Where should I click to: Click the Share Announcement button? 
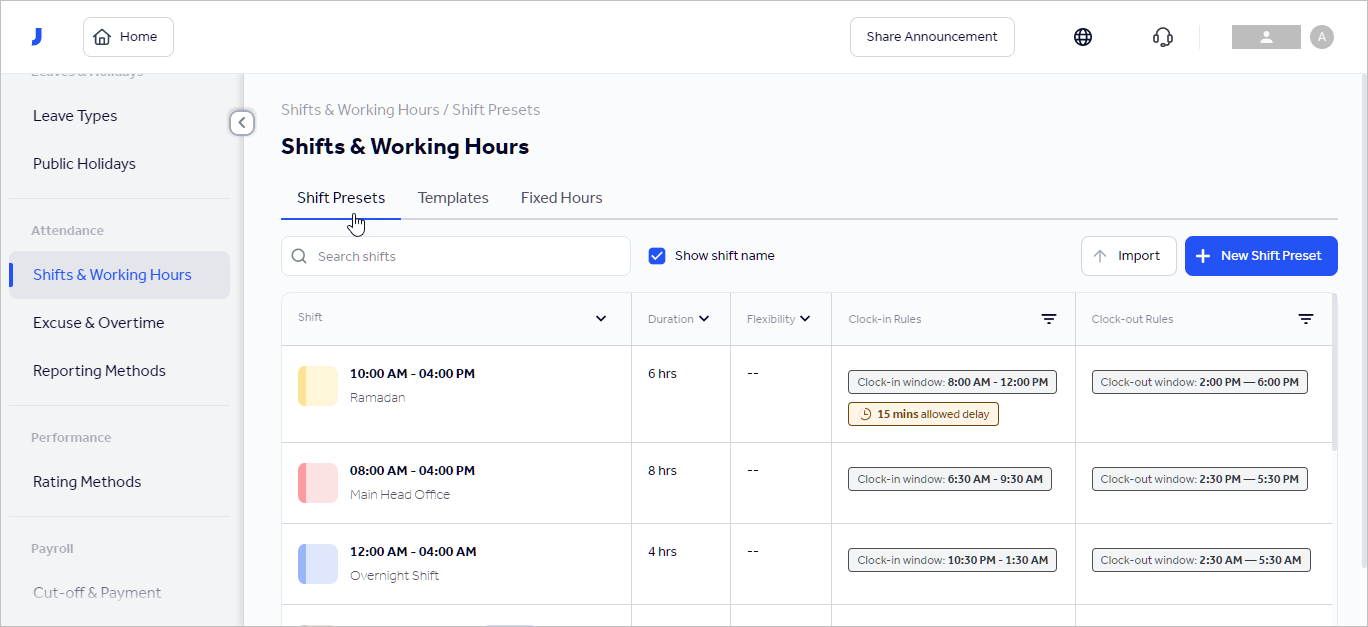click(x=931, y=36)
